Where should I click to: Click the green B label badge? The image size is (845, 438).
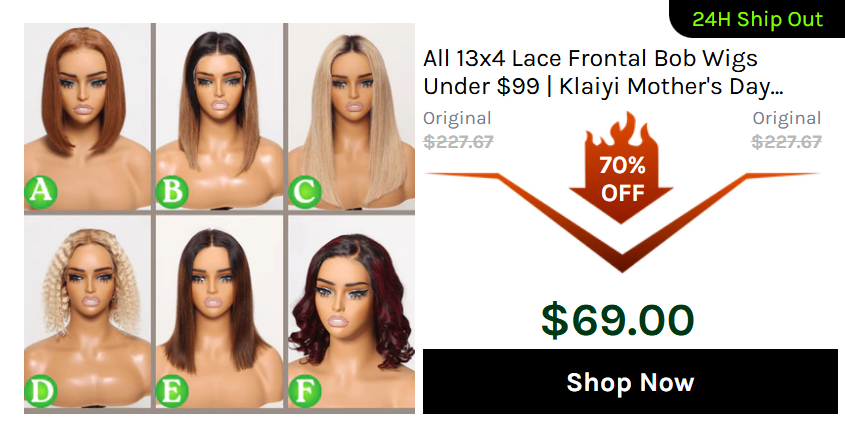pos(172,192)
